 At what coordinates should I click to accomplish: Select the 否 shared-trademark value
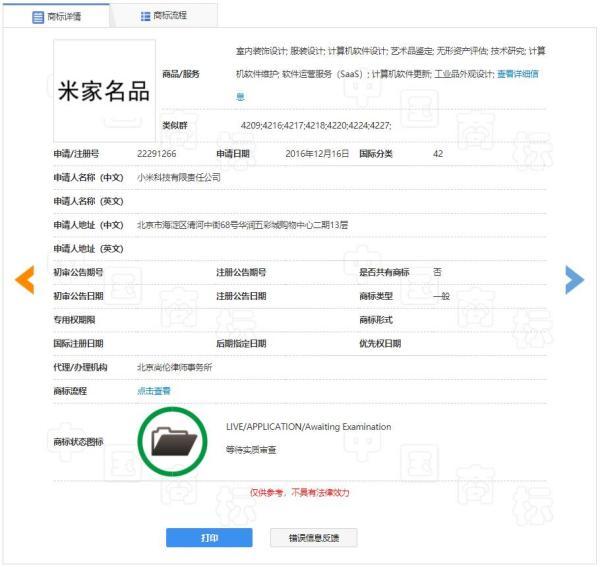(437, 272)
